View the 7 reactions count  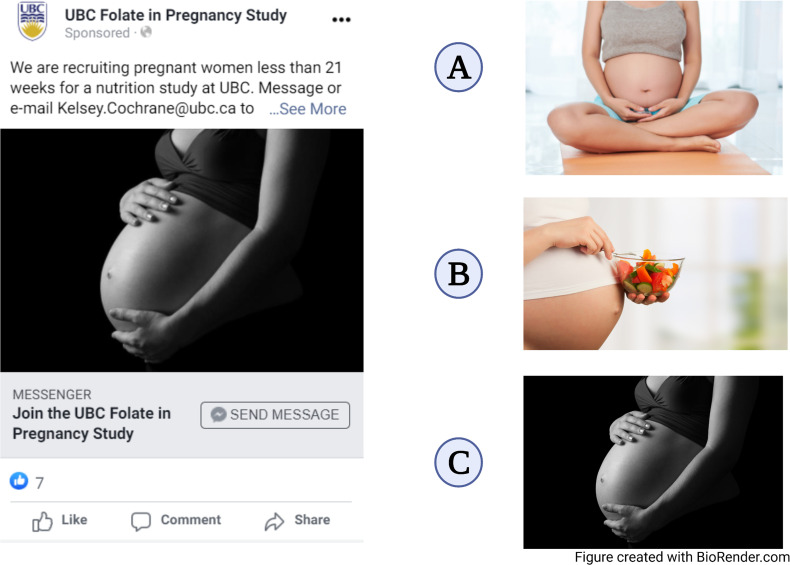tap(40, 483)
